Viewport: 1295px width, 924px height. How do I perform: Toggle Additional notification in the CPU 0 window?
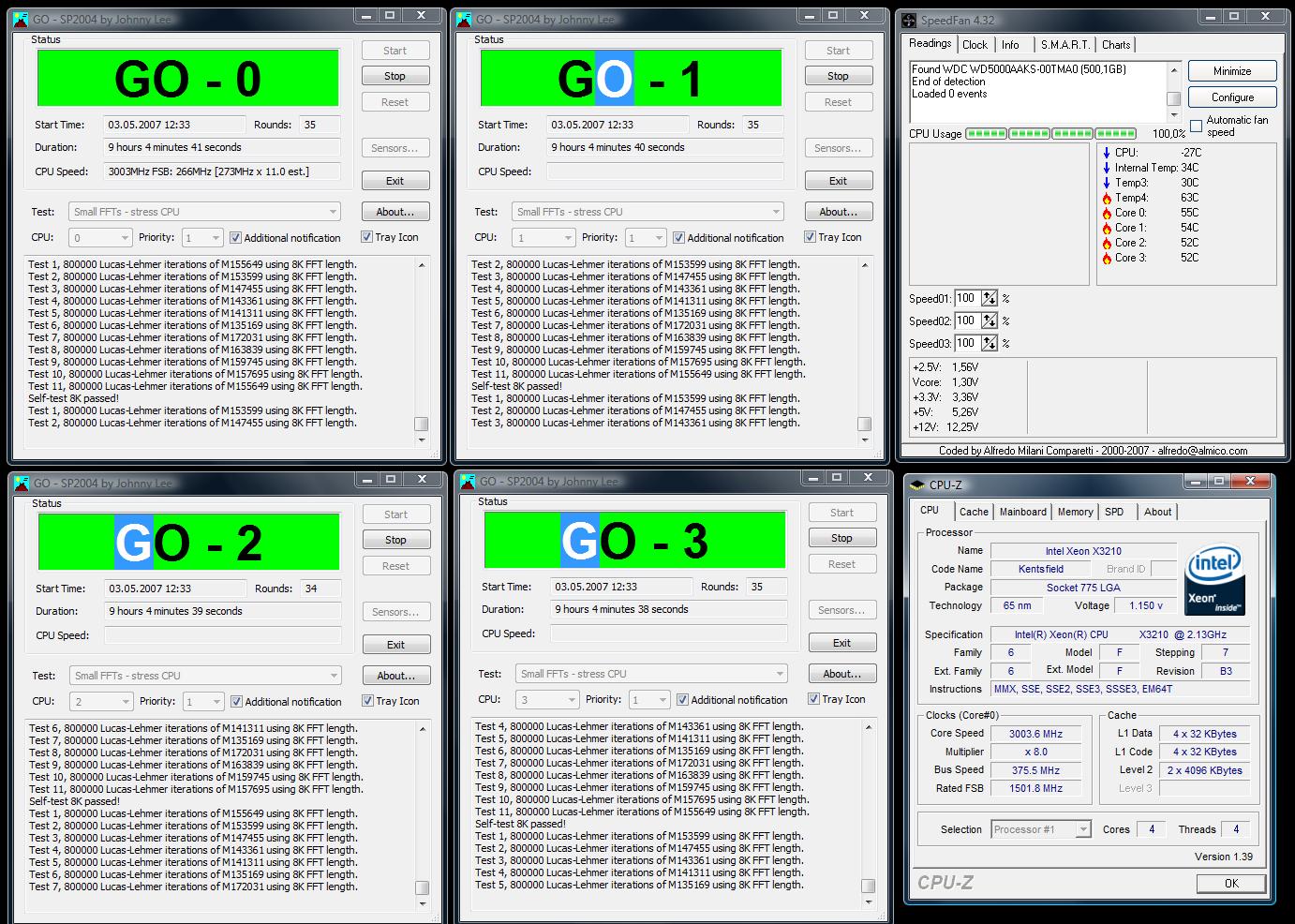coord(235,238)
